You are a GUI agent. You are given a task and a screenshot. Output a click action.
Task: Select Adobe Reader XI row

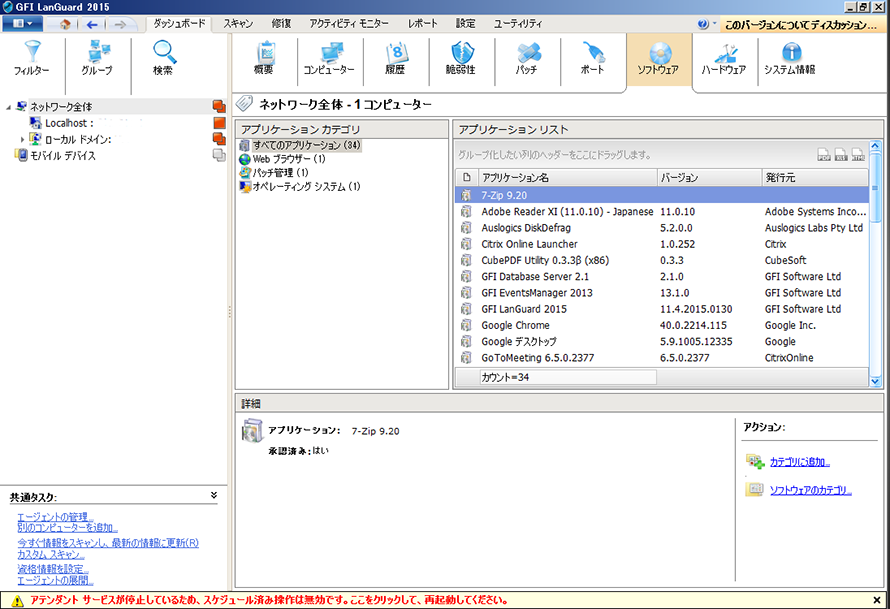click(662, 212)
